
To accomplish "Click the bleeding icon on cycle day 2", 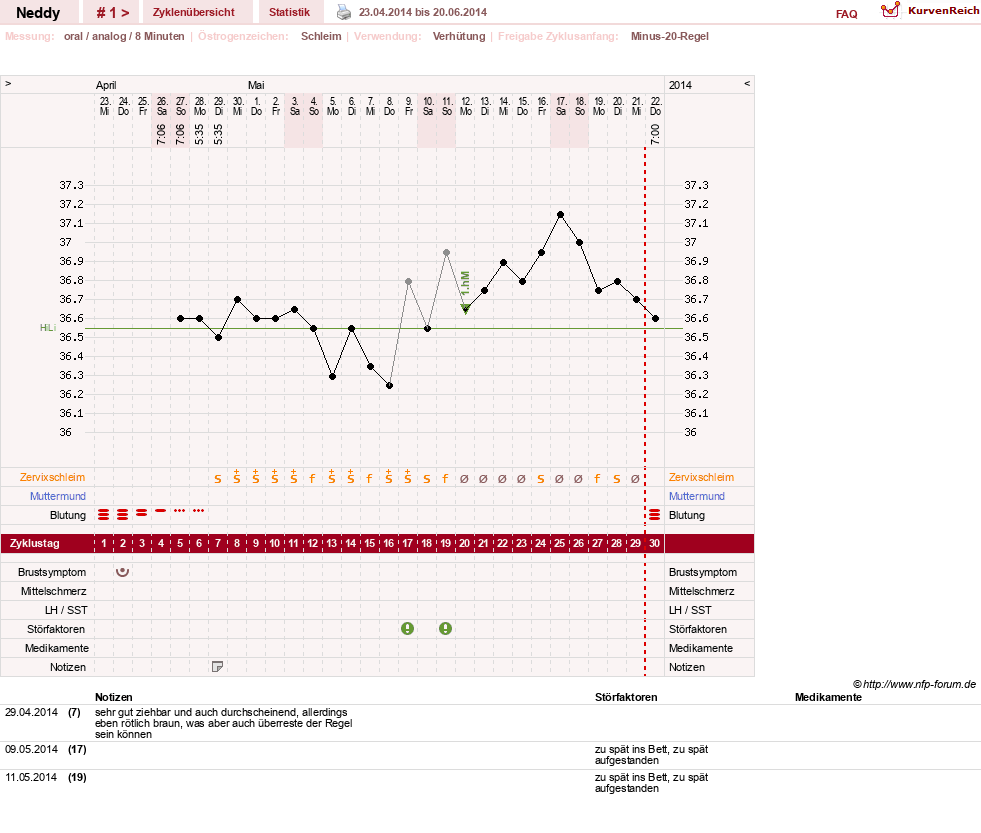I will pos(123,514).
